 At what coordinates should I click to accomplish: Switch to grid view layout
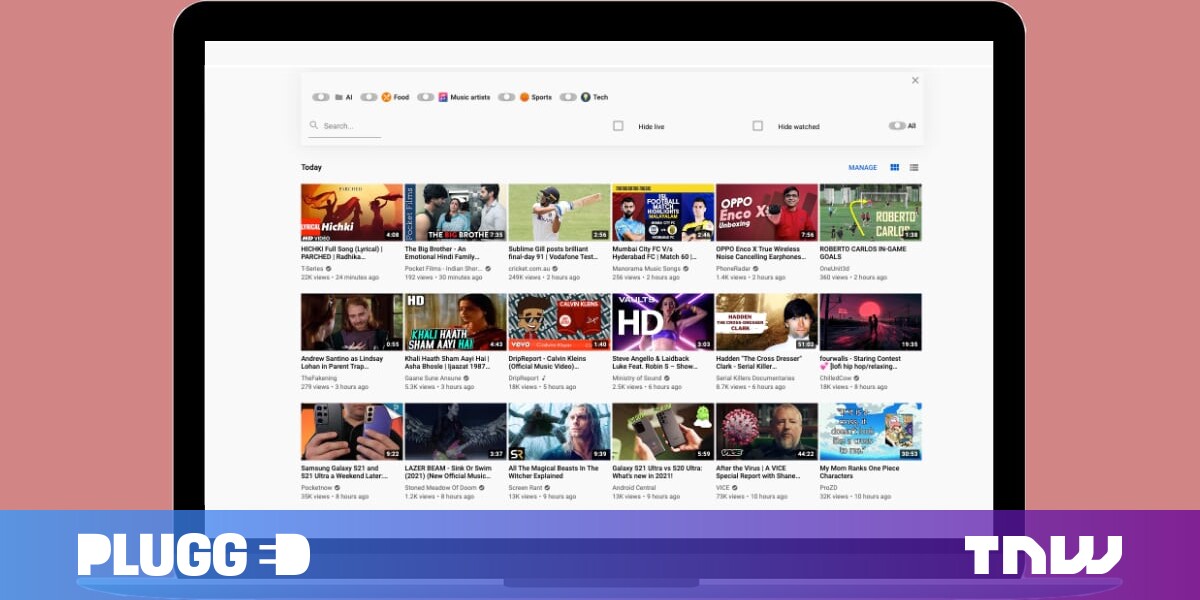point(895,168)
